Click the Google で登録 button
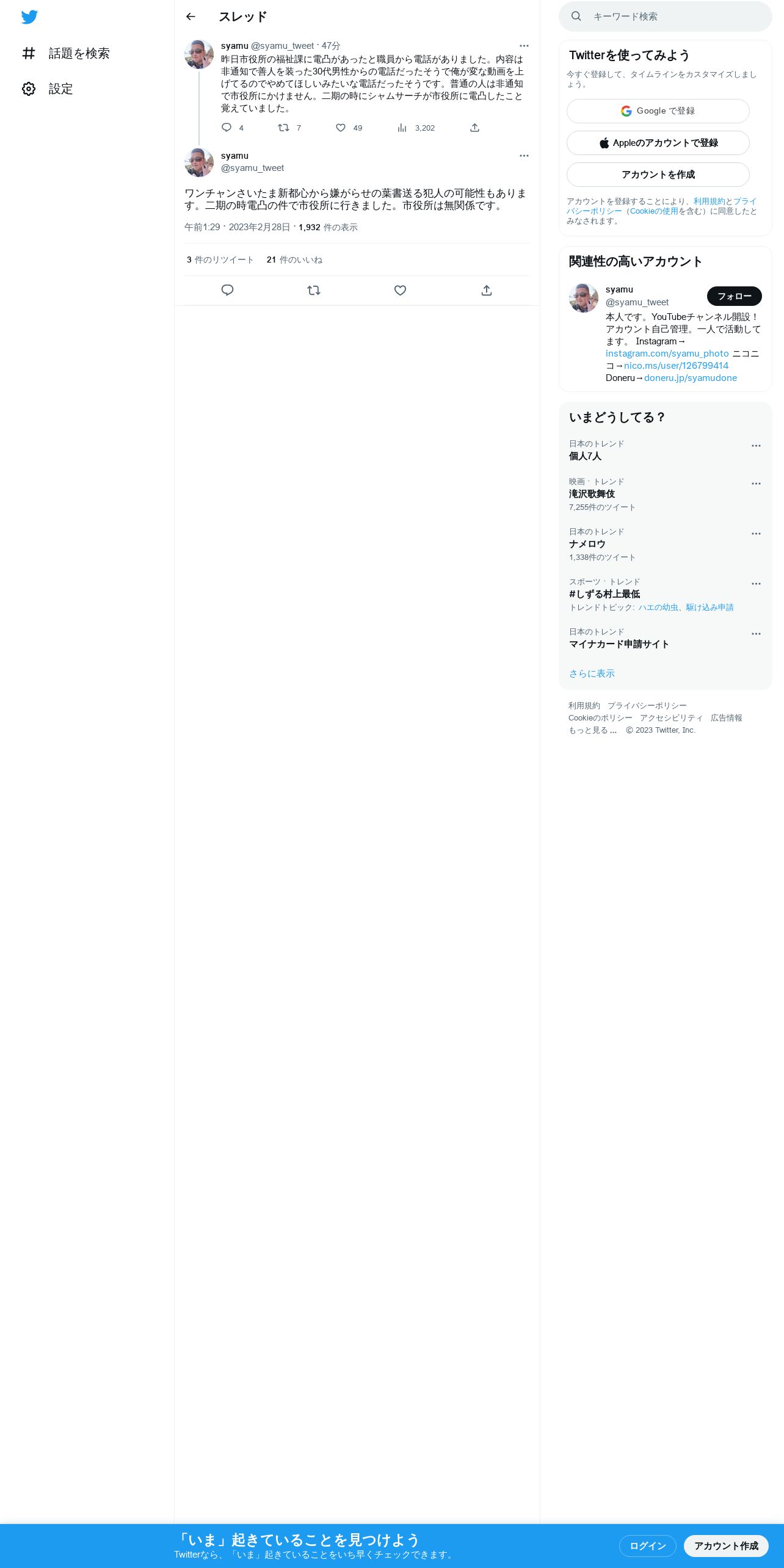 (658, 111)
